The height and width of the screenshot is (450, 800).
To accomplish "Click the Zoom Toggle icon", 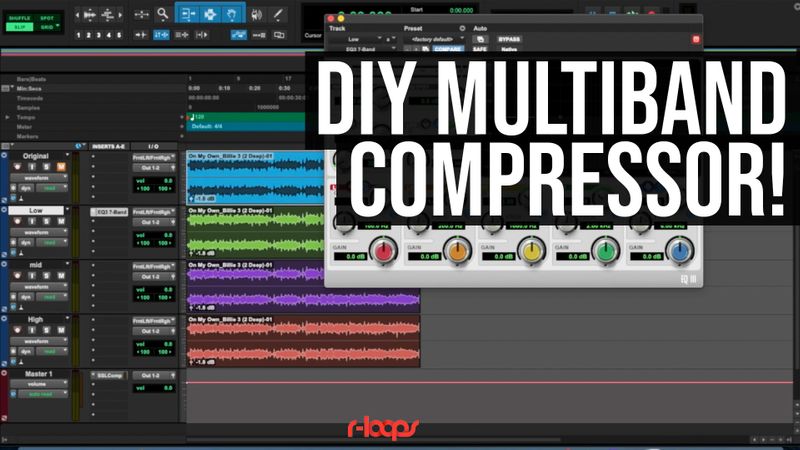I will pyautogui.click(x=141, y=15).
